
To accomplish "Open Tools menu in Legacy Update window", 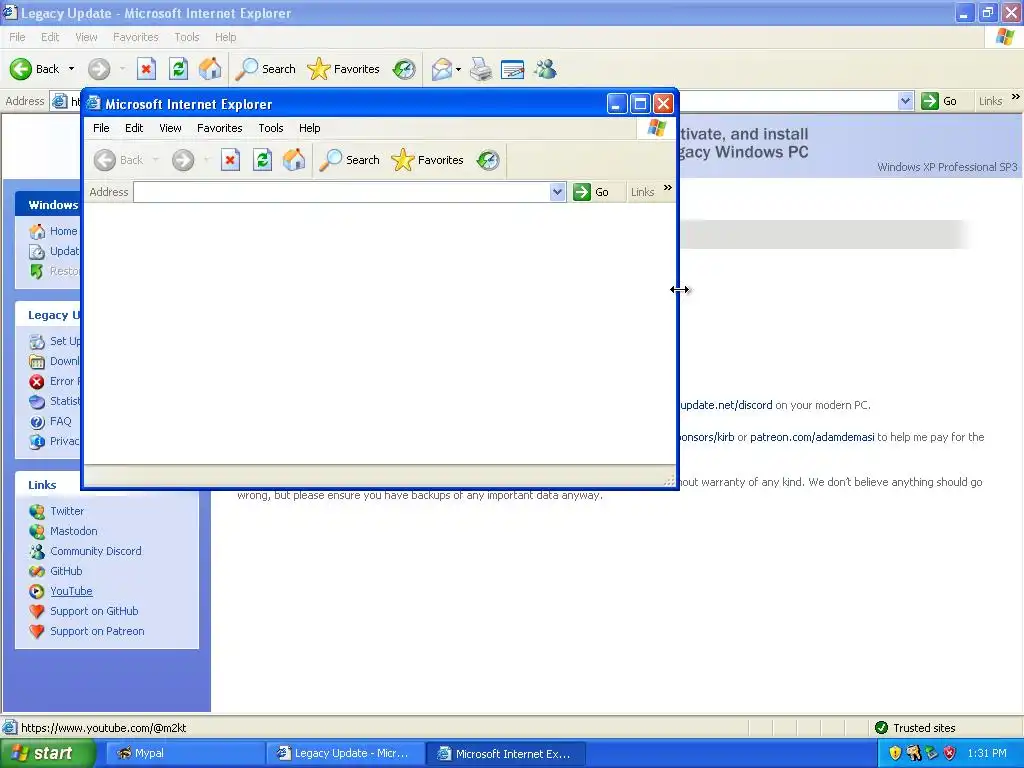I will (186, 37).
